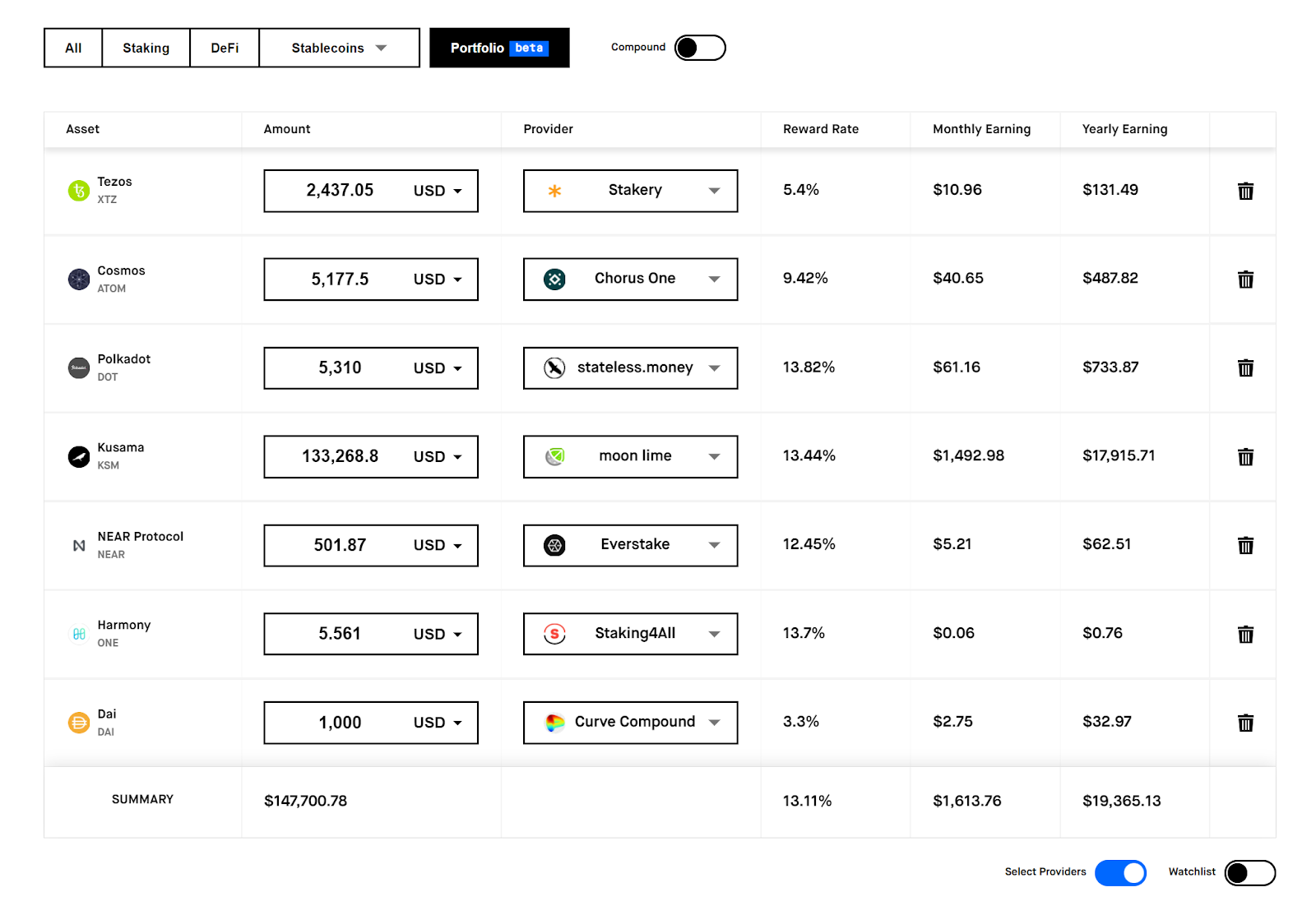
Task: Edit the Polkadot amount 5,310
Action: [x=340, y=367]
